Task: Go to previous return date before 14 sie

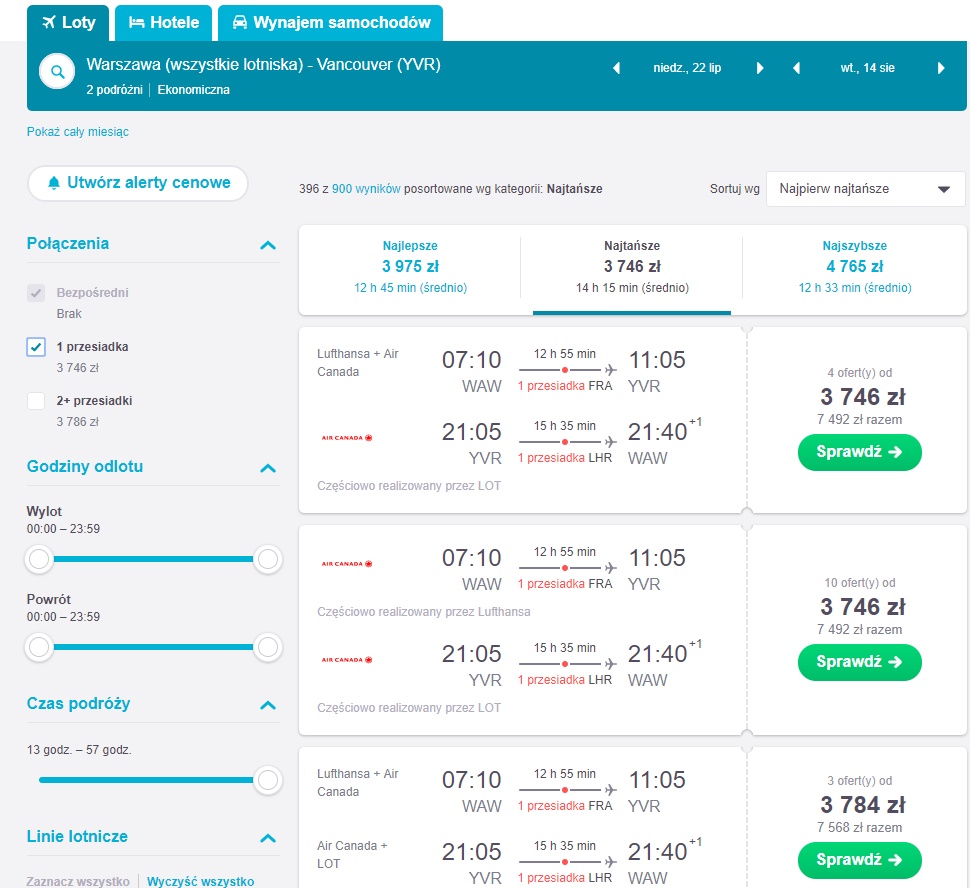Action: [x=797, y=68]
